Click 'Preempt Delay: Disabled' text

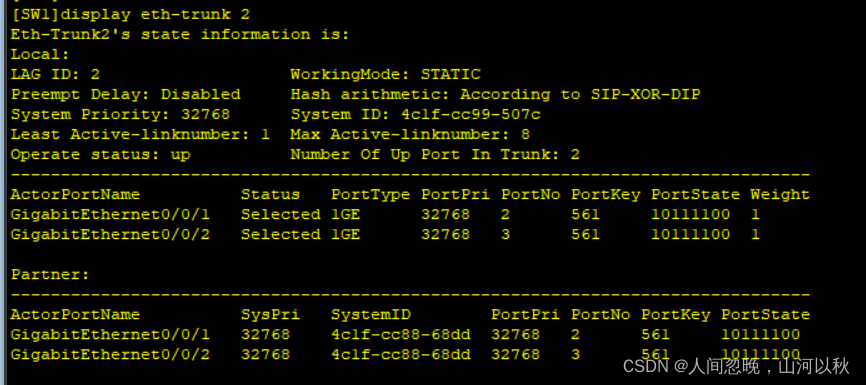pyautogui.click(x=125, y=94)
